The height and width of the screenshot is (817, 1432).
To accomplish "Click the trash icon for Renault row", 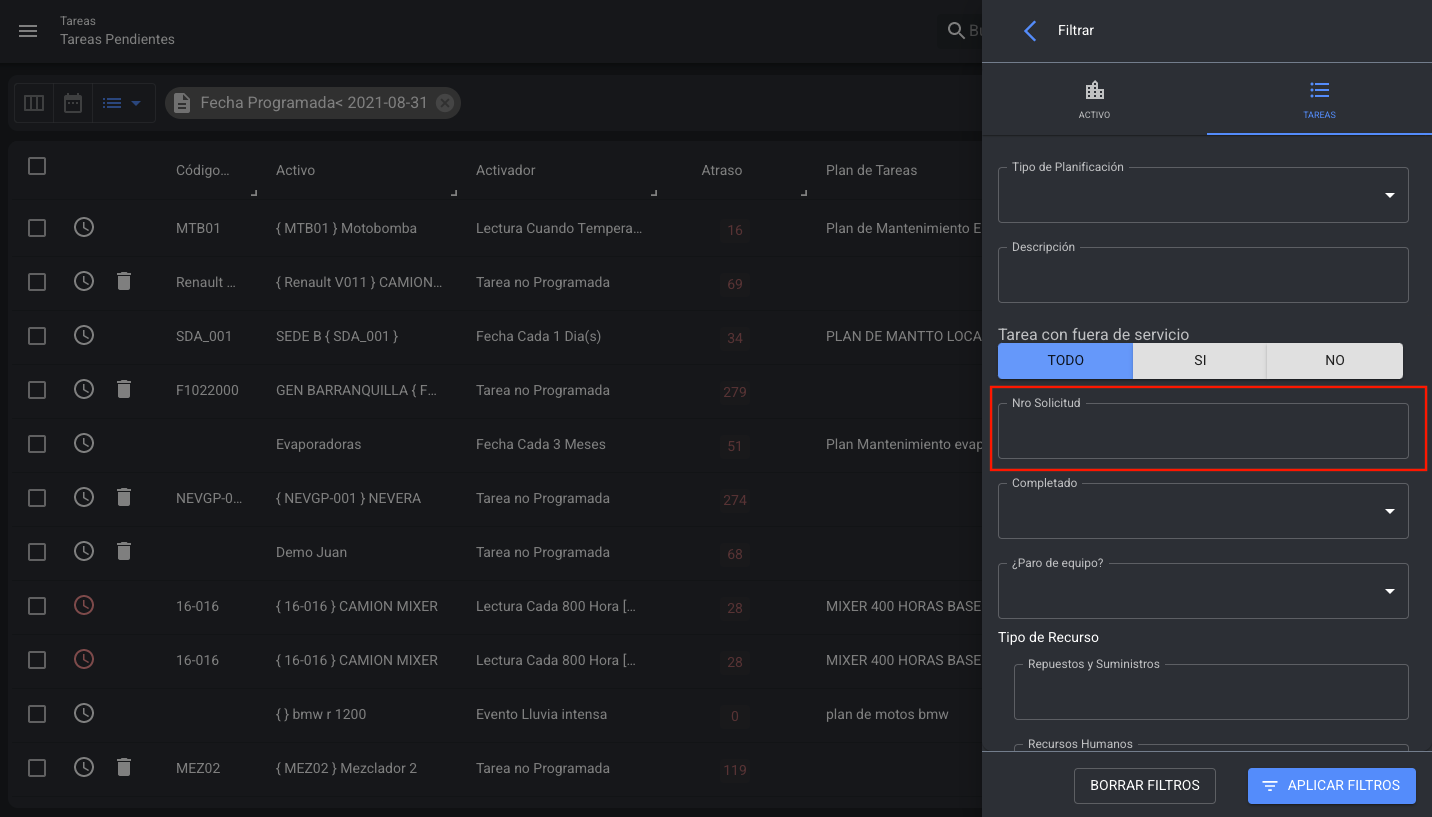I will point(124,282).
